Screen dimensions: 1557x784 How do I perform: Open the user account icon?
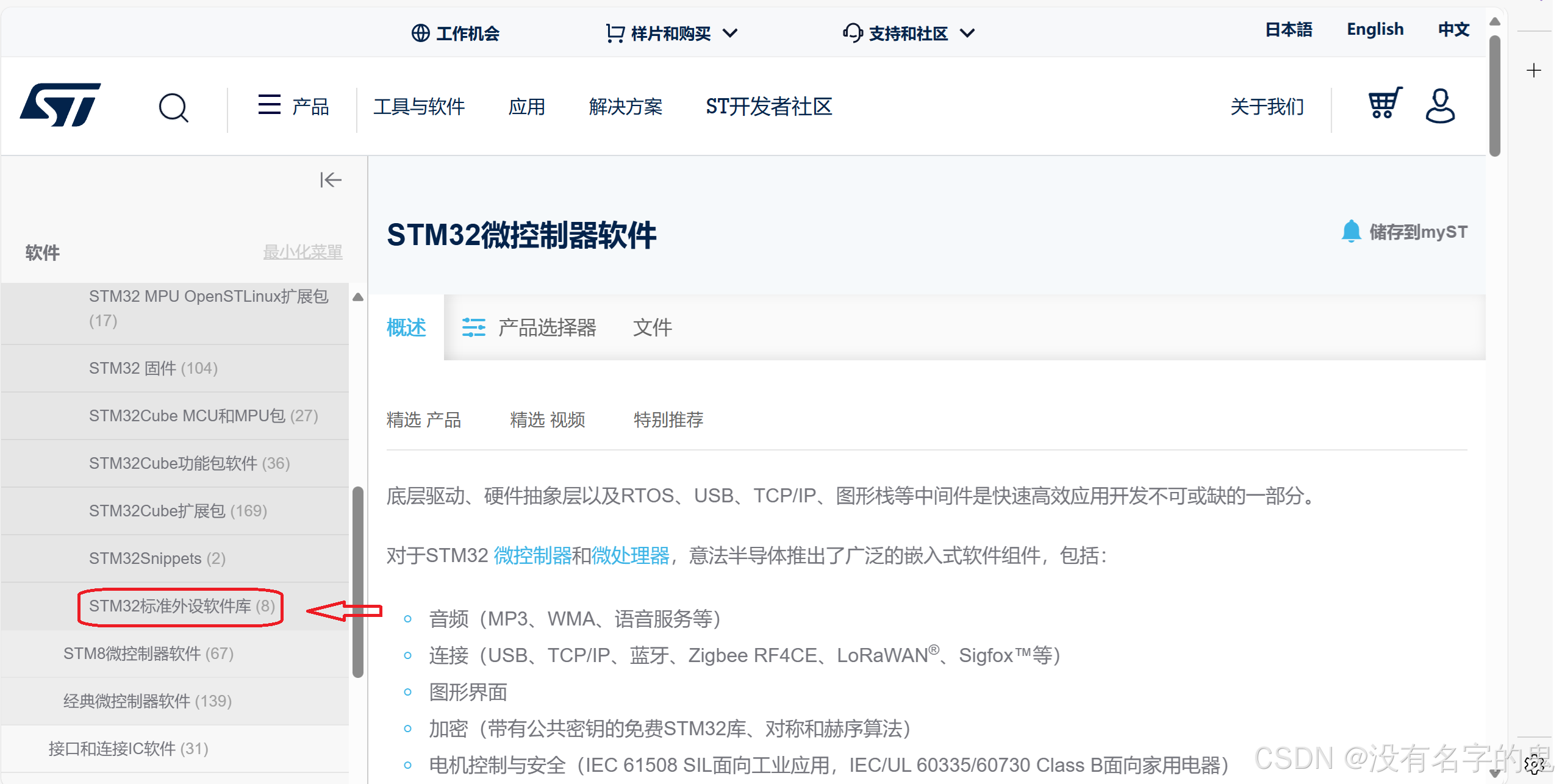pyautogui.click(x=1440, y=106)
